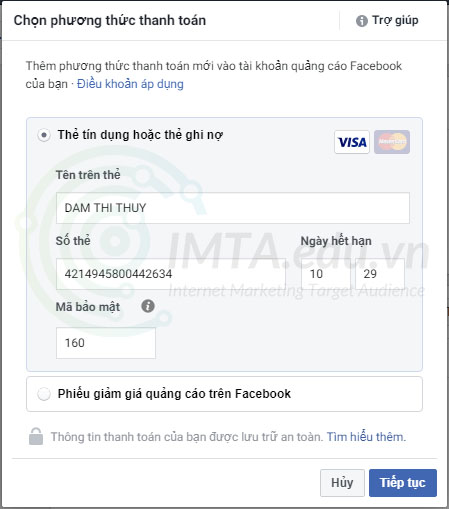Click the Thẻ tín dụng hoặc thẻ ghi nợ label
The height and width of the screenshot is (509, 449).
[140, 135]
